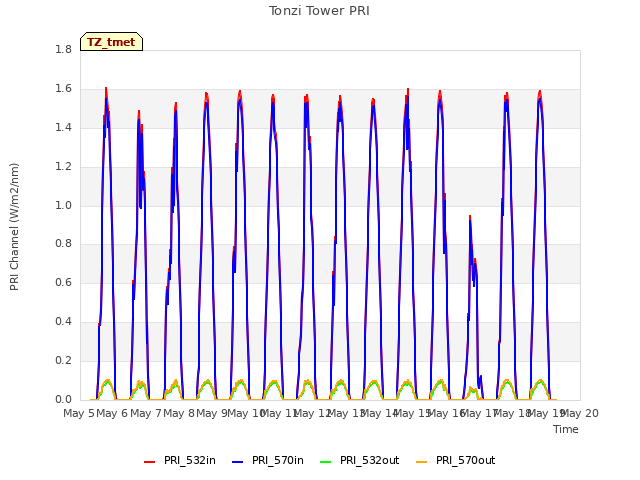This screenshot has height=480, width=640.
Task: Click the 0.6 y-axis tick label
Action: coord(63,282)
